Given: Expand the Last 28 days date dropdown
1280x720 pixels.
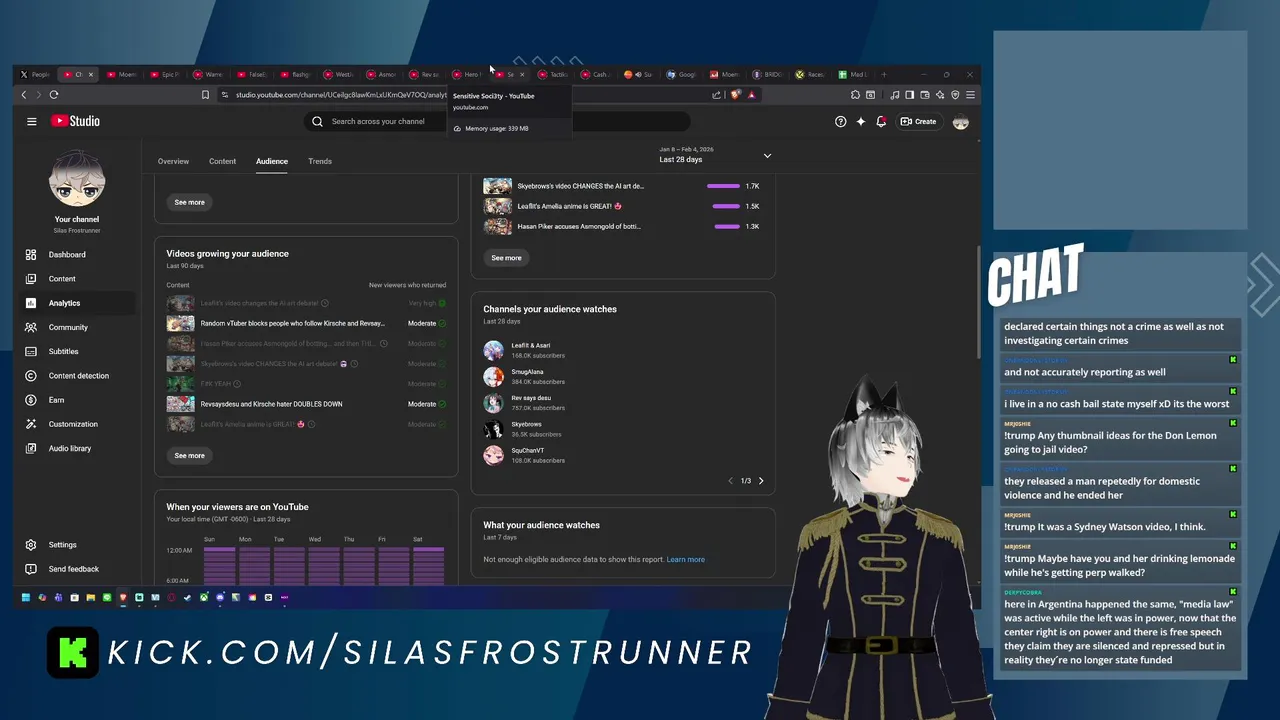Looking at the screenshot, I should tap(715, 155).
